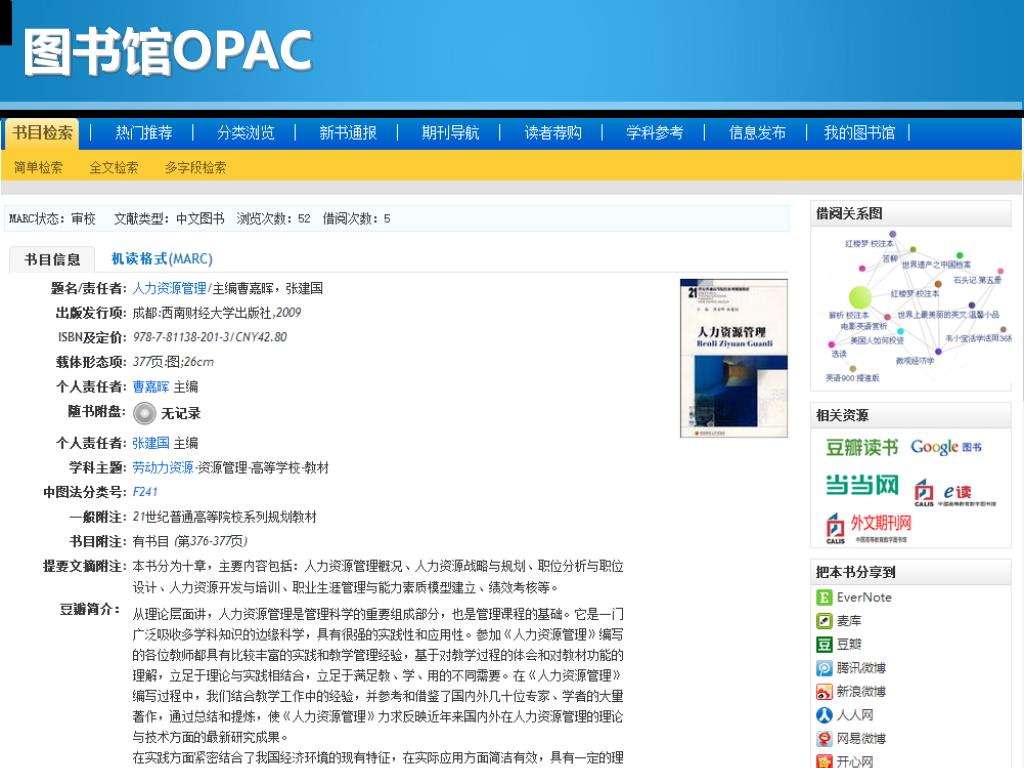The image size is (1024, 768).
Task: Switch to the 书目信息 tab
Action: [x=52, y=259]
